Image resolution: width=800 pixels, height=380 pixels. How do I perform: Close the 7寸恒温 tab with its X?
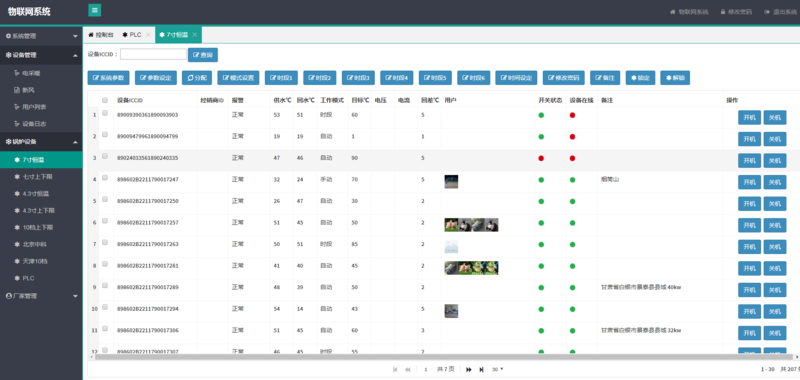194,35
